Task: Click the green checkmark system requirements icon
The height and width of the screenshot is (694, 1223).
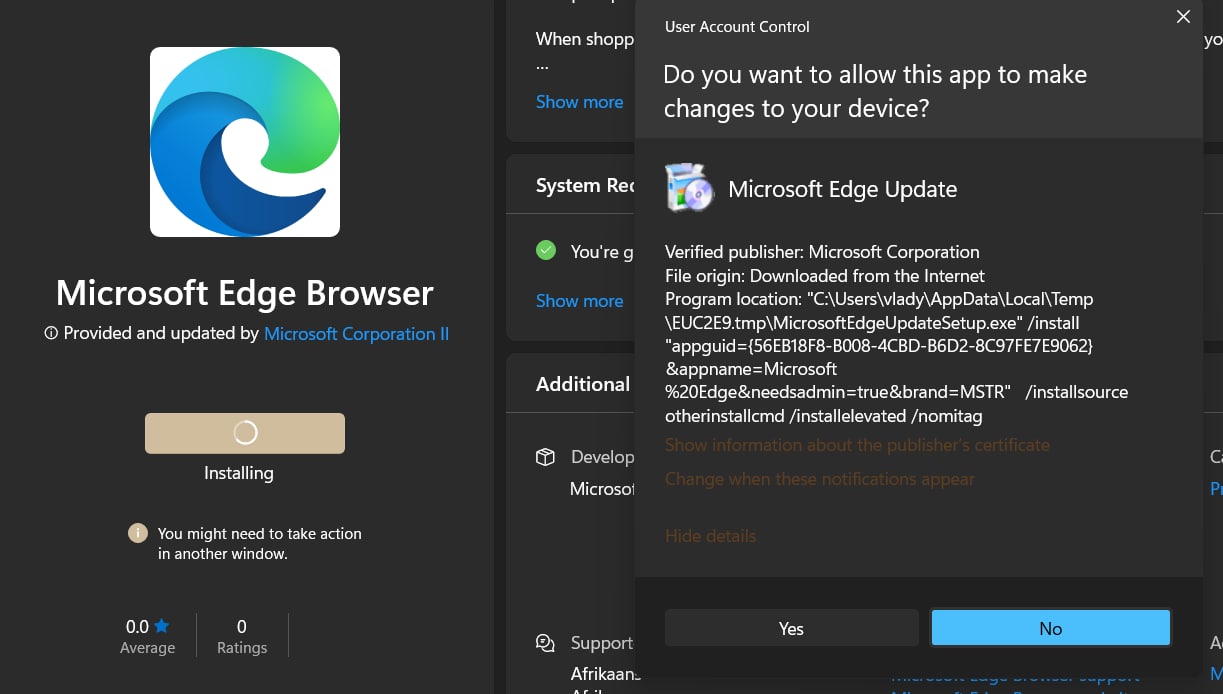Action: tap(546, 251)
